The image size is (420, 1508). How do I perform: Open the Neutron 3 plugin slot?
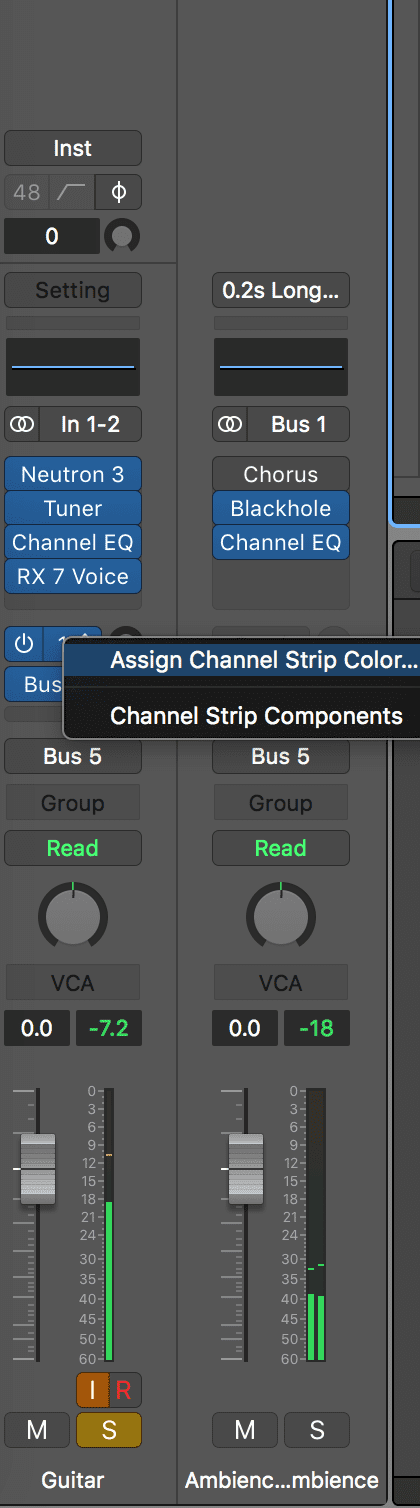tap(73, 474)
